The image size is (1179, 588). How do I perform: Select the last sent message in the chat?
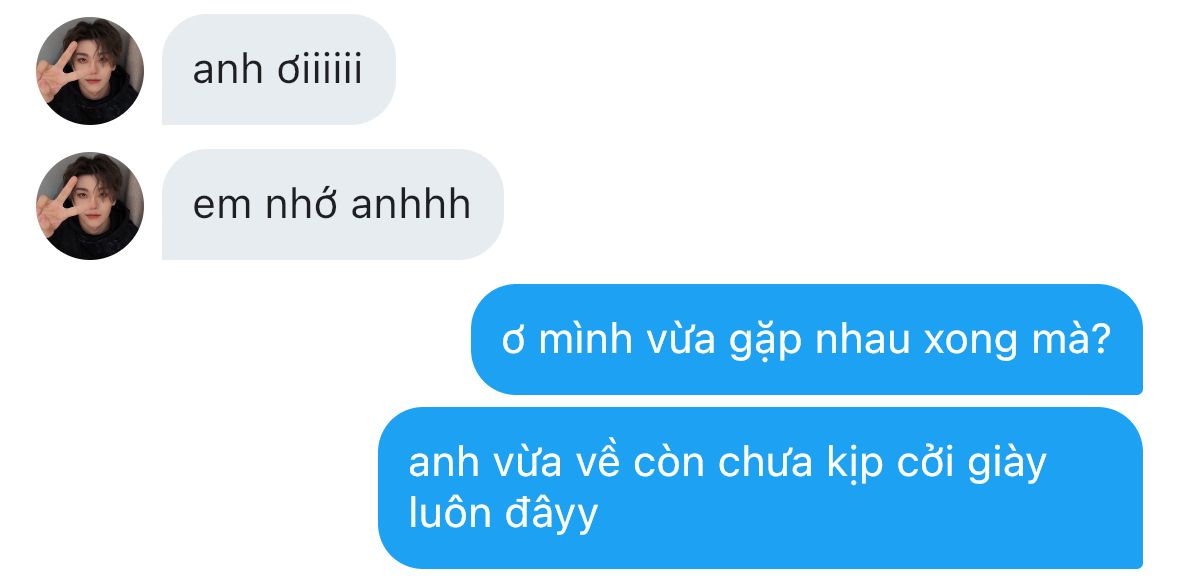760,488
